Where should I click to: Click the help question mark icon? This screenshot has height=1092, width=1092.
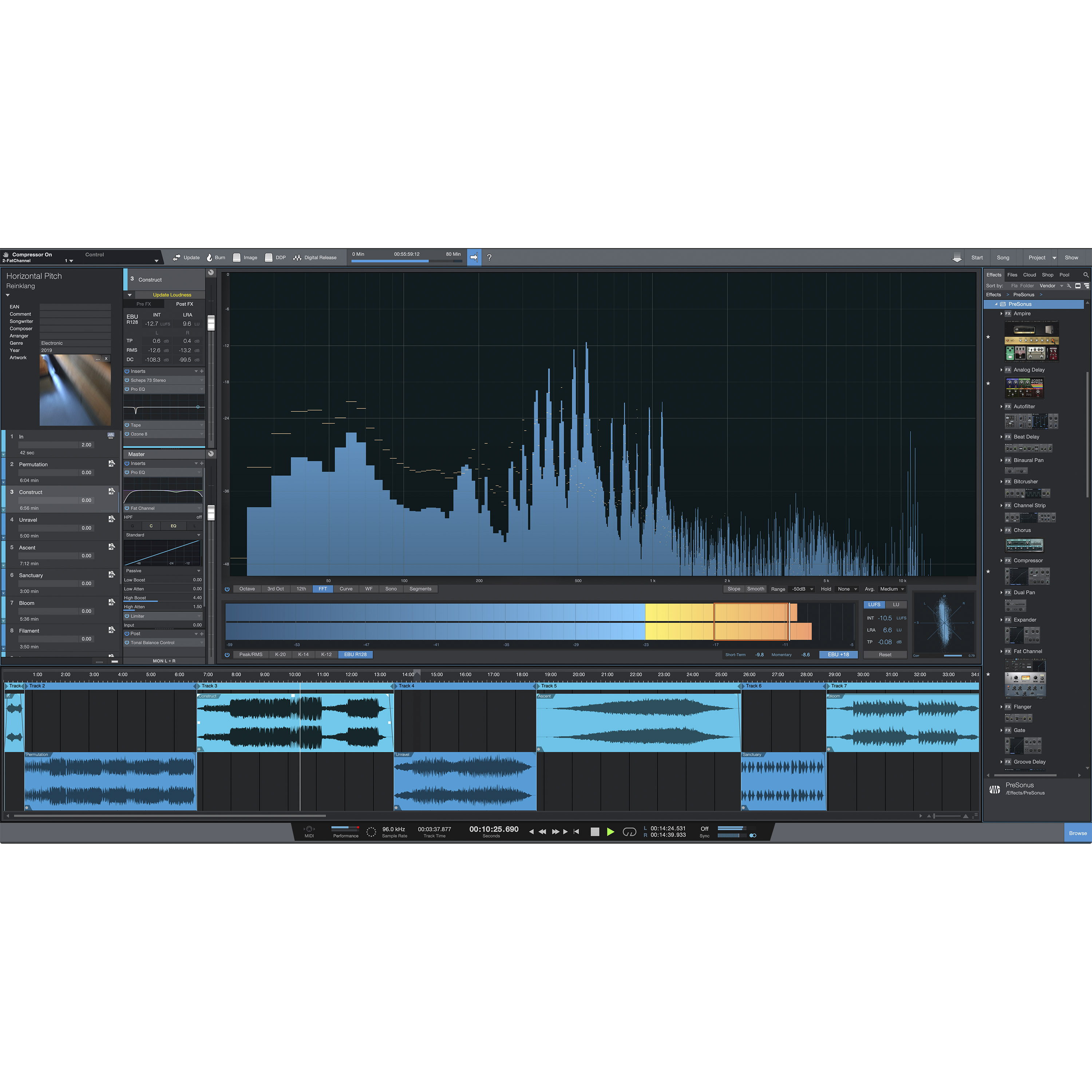490,257
